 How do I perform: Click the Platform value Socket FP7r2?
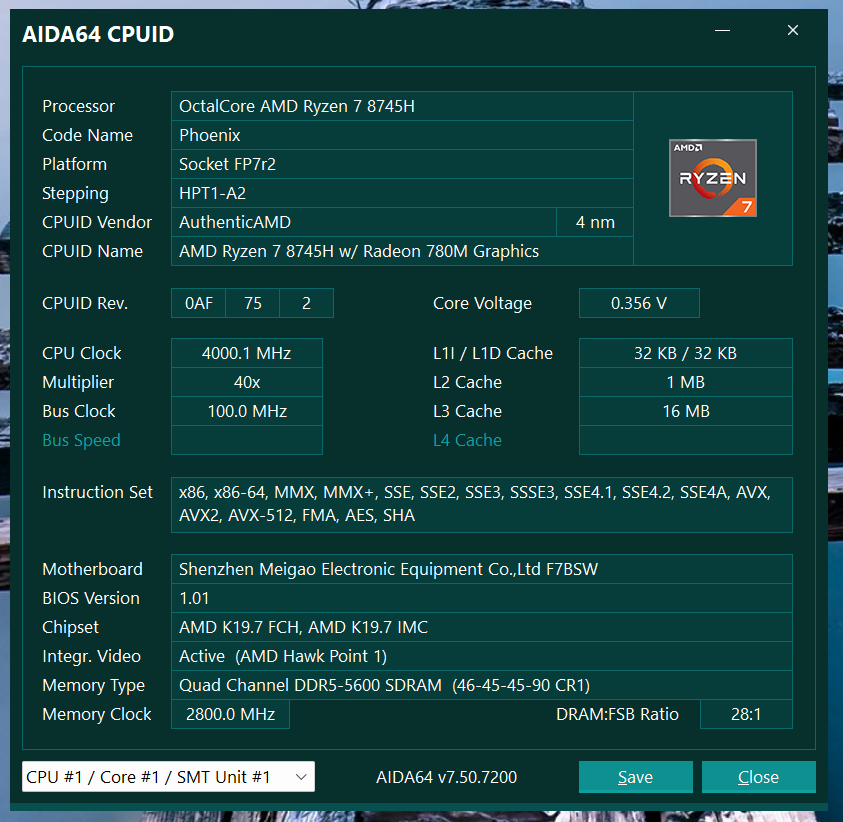coord(402,165)
